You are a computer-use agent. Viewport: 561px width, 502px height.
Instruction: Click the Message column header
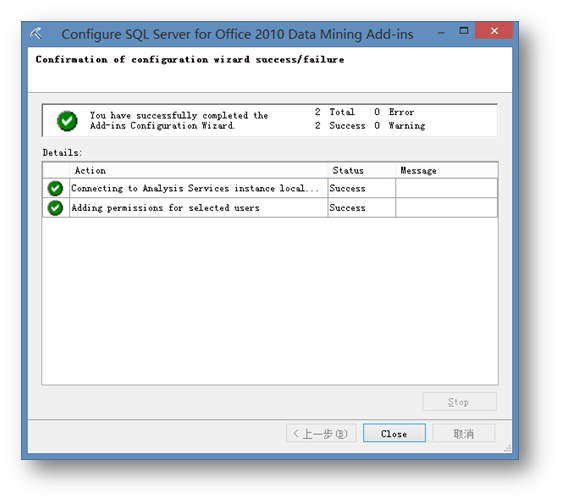[x=446, y=170]
